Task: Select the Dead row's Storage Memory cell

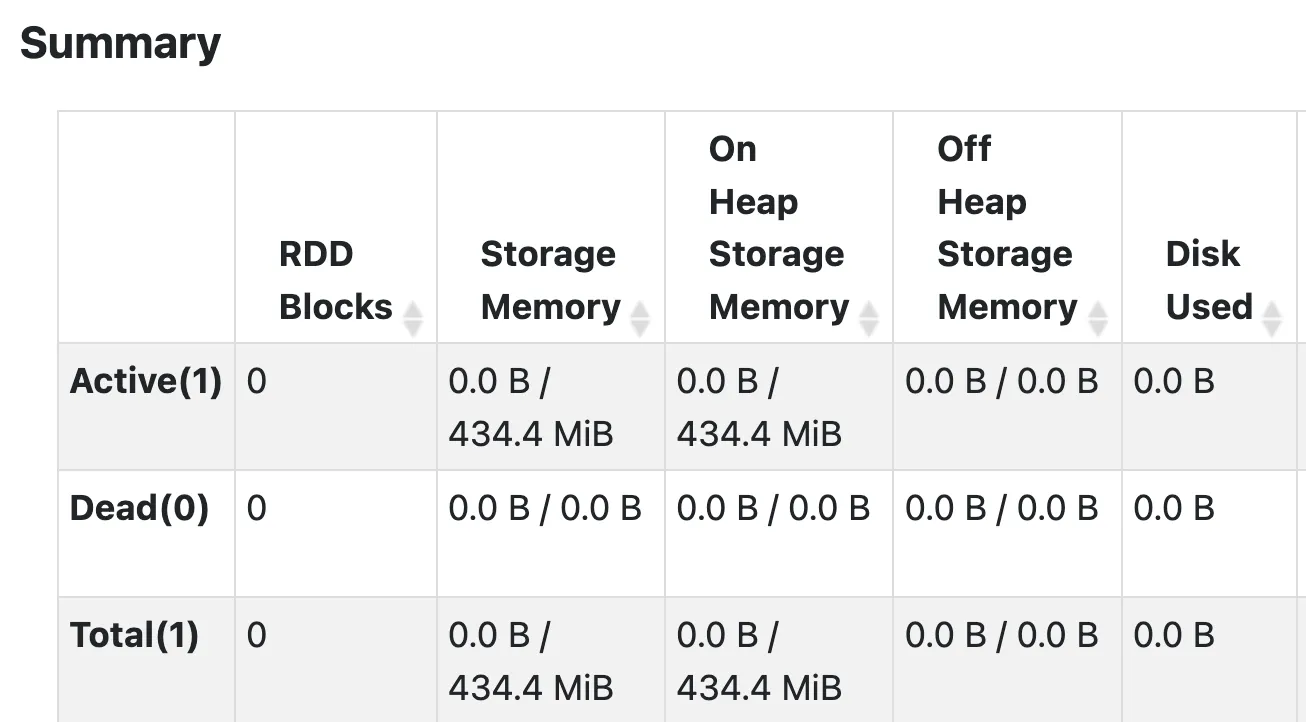Action: pos(544,508)
